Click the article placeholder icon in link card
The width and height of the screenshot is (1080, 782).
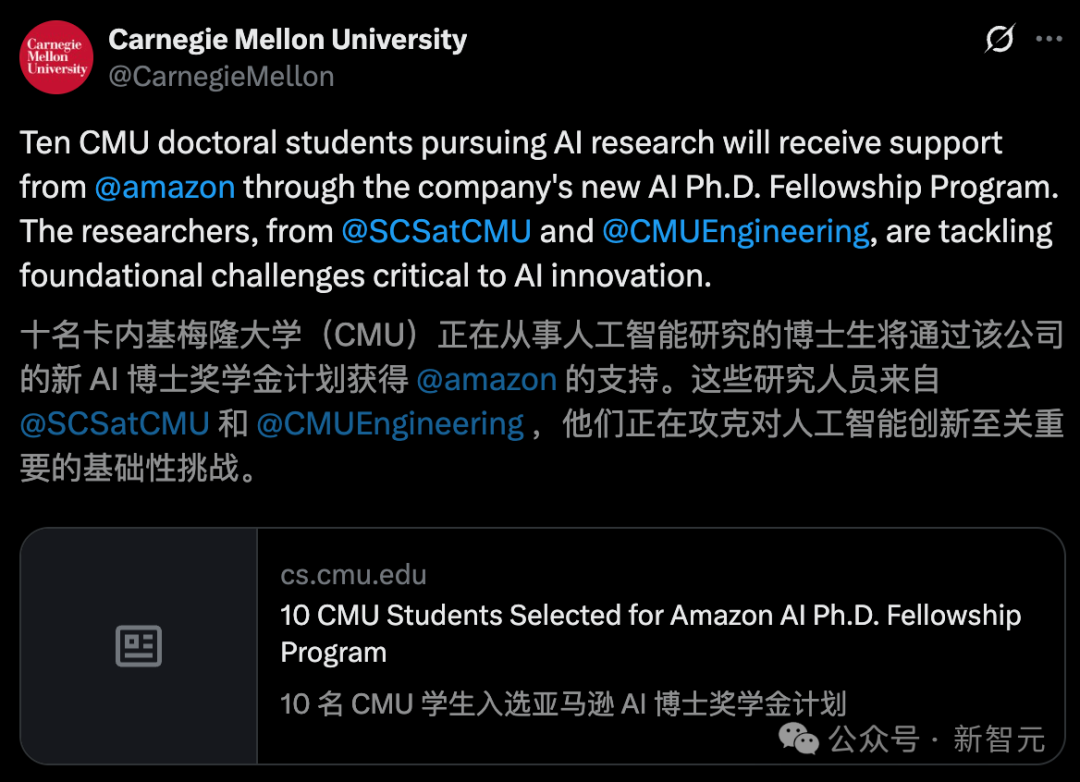(x=139, y=647)
